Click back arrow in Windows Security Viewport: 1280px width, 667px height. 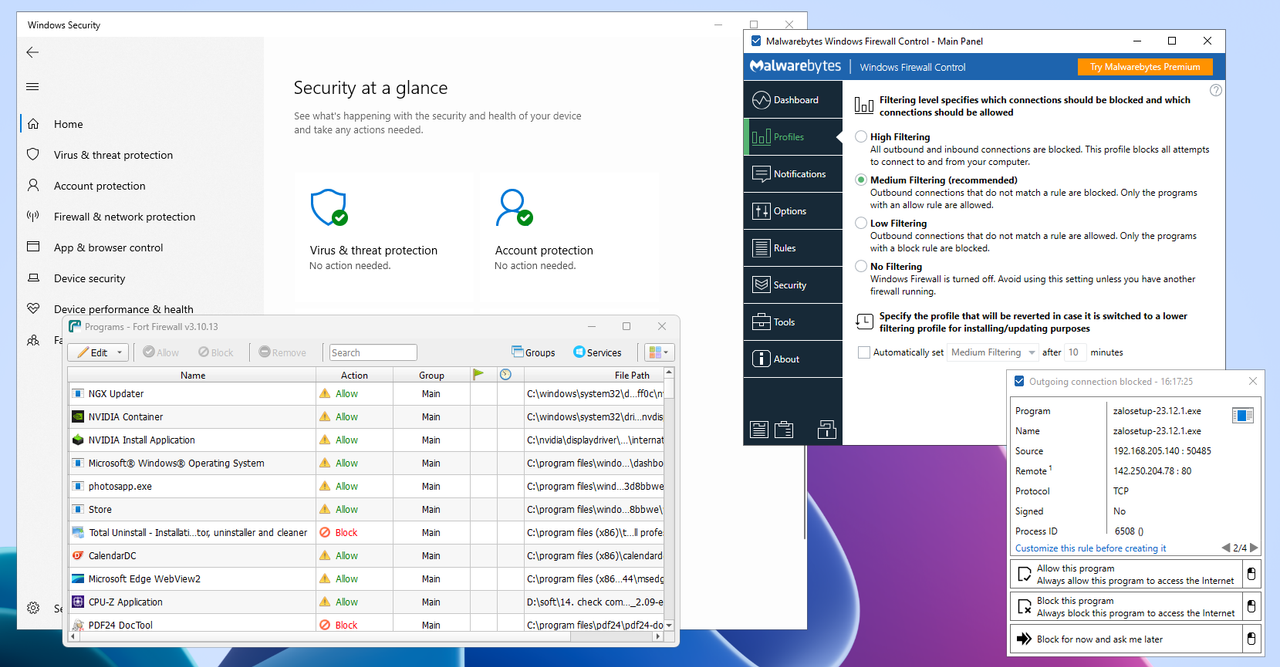click(x=33, y=52)
